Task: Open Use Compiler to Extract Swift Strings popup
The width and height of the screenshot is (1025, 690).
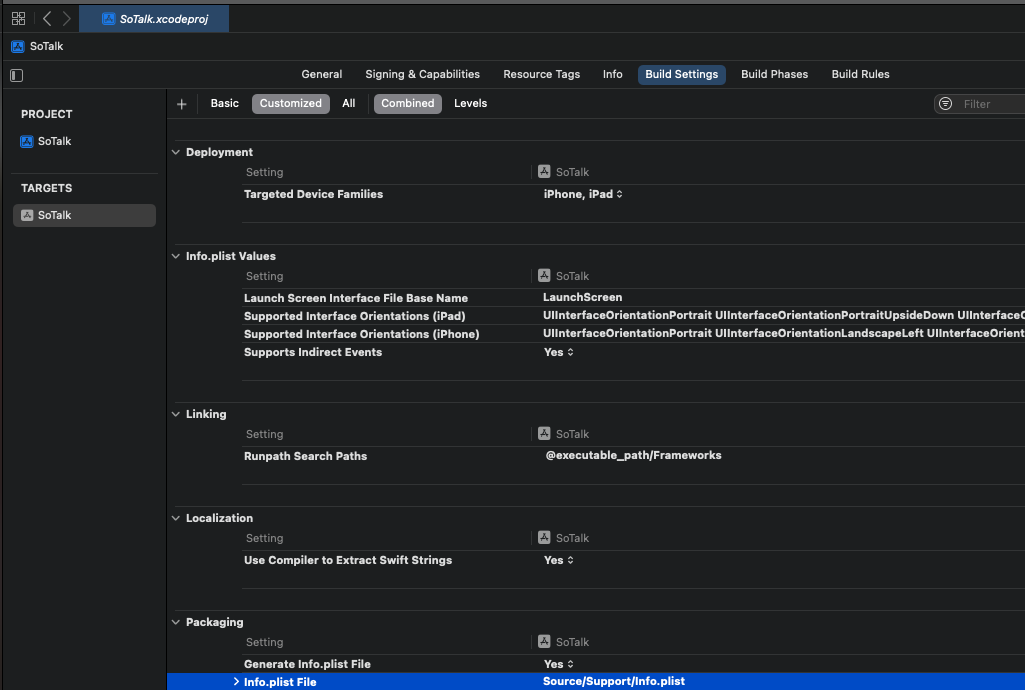Action: click(x=559, y=560)
